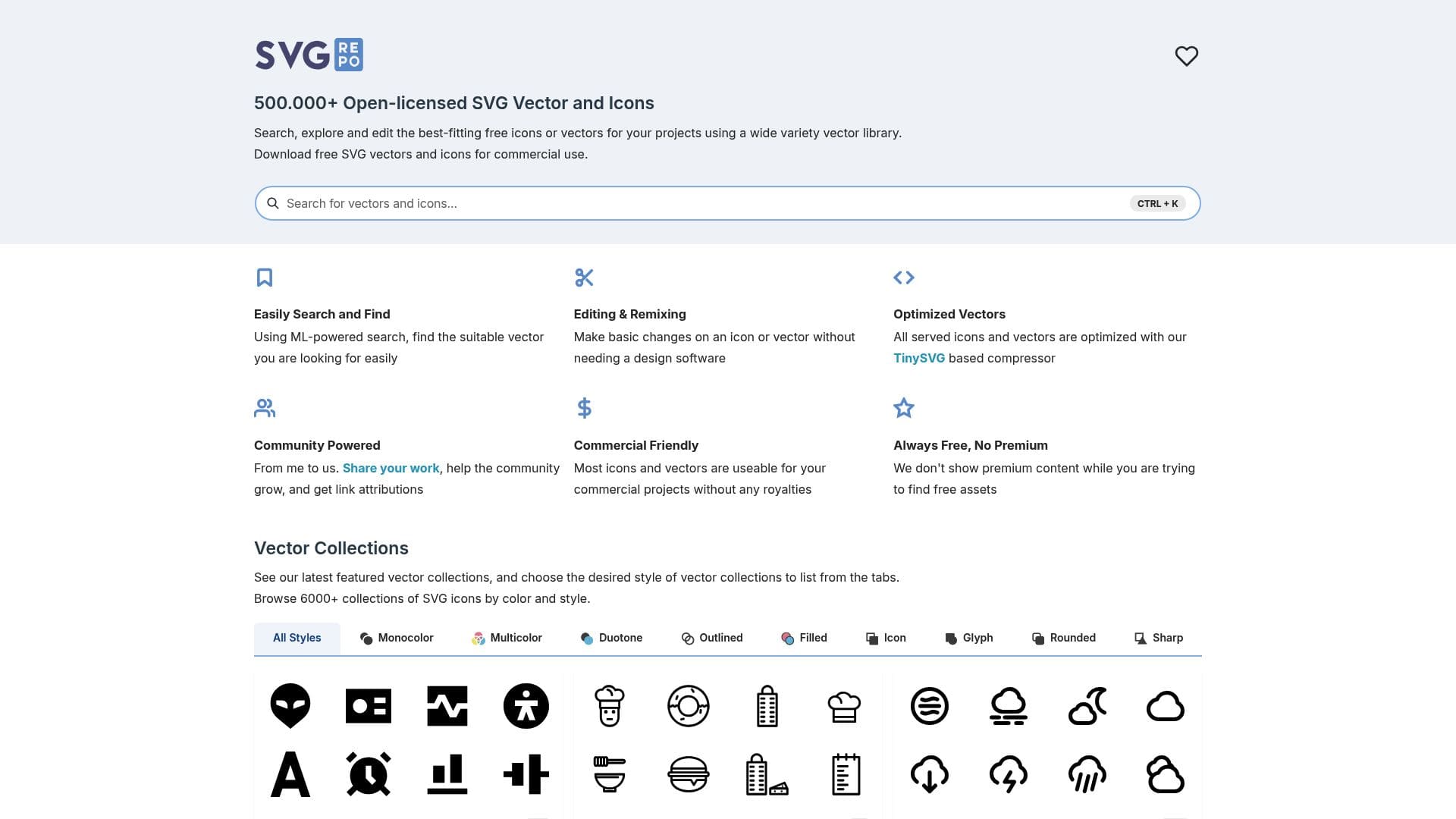Select the notepad checklist icon
This screenshot has width=1456, height=819.
(846, 774)
